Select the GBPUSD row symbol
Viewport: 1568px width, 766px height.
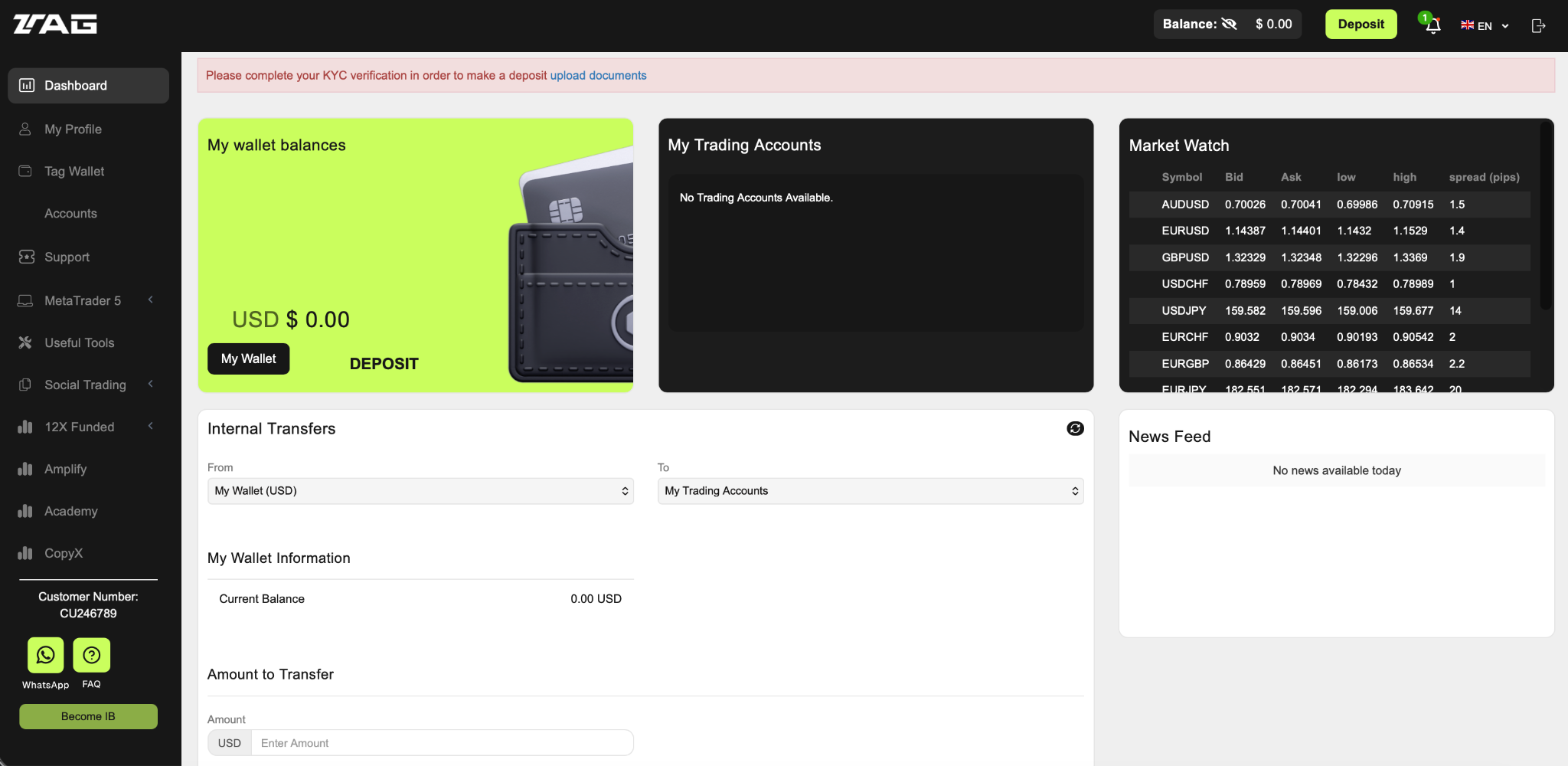pos(1185,257)
